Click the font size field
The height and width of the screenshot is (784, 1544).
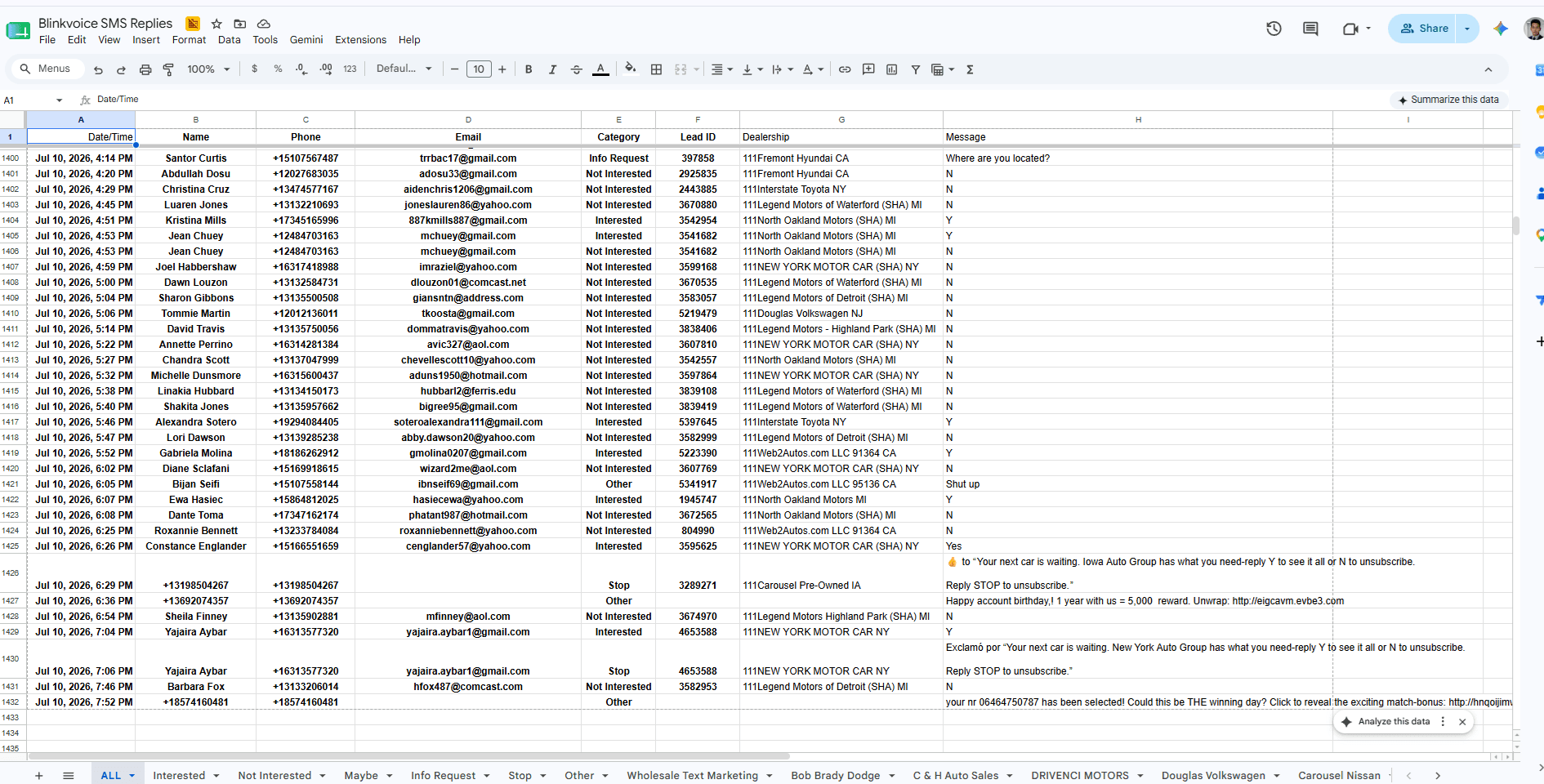[479, 69]
